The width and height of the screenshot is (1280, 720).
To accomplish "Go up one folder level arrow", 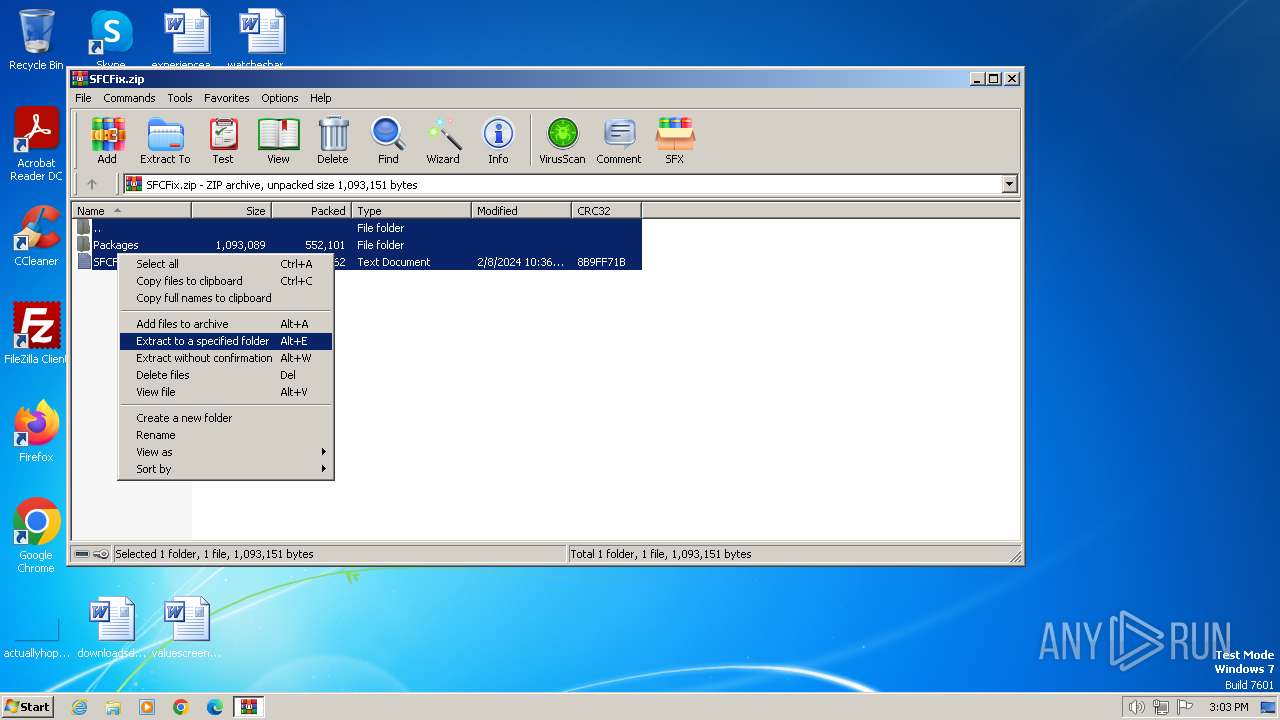I will [x=92, y=184].
